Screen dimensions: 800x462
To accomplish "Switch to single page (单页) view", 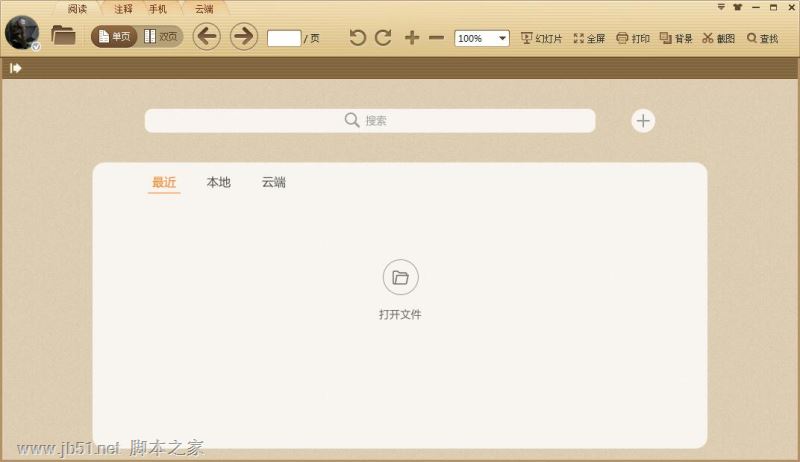I will (114, 37).
